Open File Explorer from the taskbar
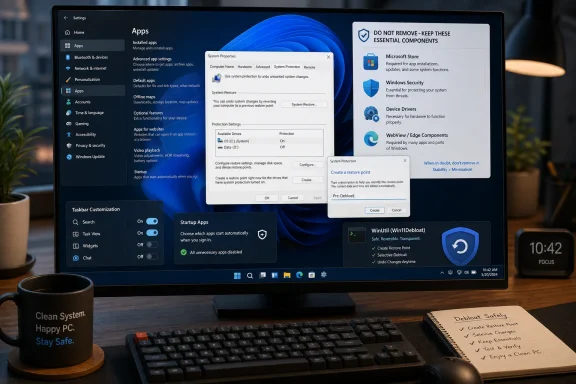576x384 pixels. [287, 275]
